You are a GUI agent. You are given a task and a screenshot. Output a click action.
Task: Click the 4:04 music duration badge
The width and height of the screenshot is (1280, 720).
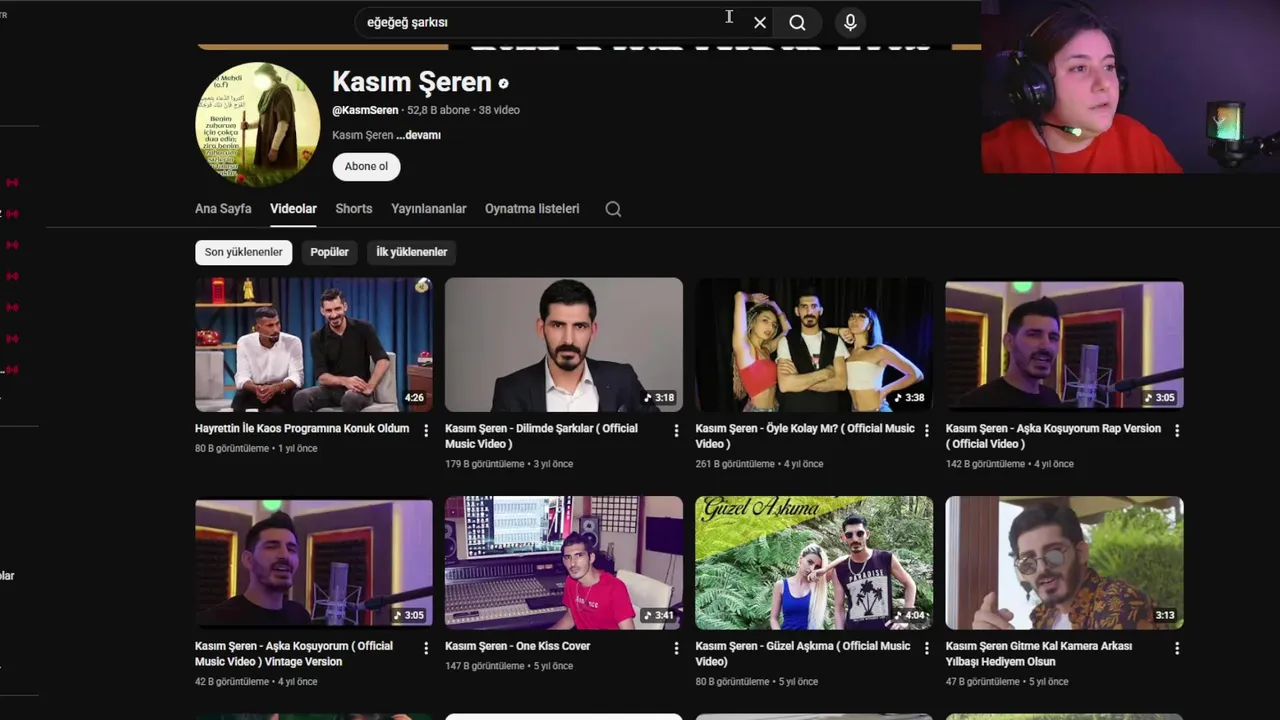[x=908, y=616]
